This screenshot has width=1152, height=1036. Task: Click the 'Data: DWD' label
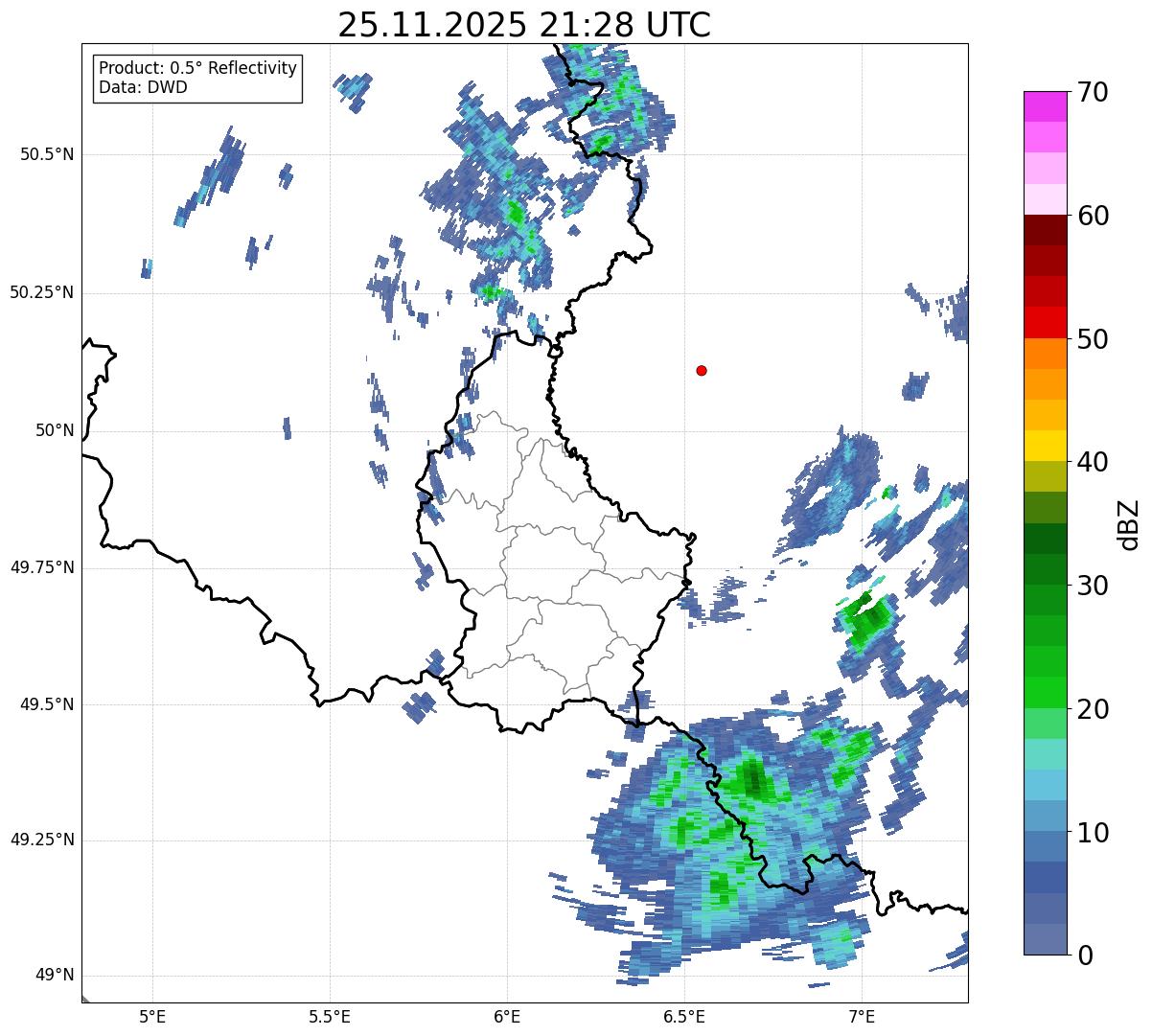[x=144, y=88]
